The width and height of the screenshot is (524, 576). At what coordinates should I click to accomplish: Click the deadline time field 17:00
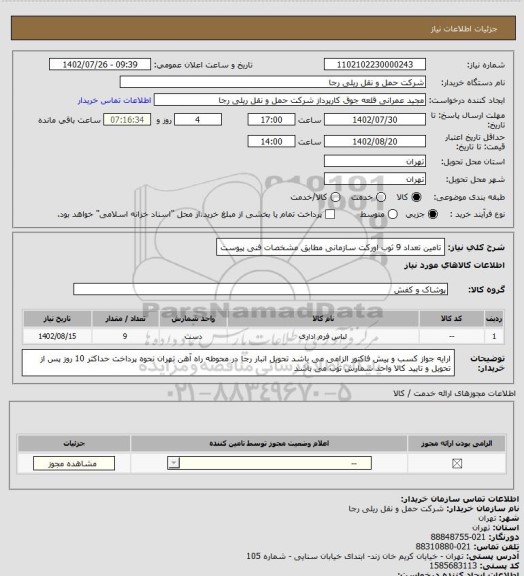point(271,120)
